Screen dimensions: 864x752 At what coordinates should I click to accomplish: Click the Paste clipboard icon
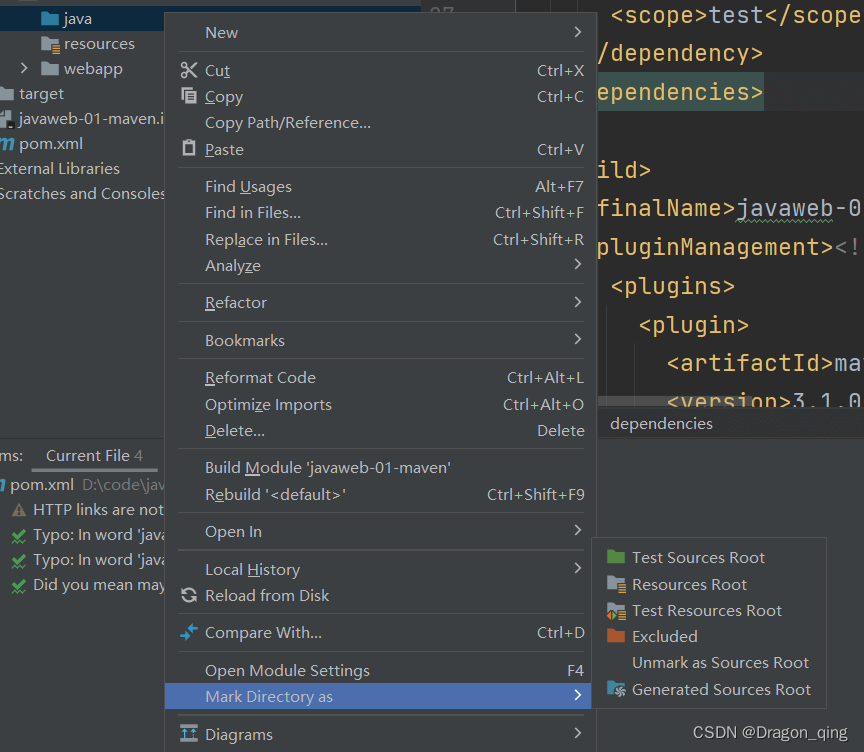pyautogui.click(x=189, y=148)
